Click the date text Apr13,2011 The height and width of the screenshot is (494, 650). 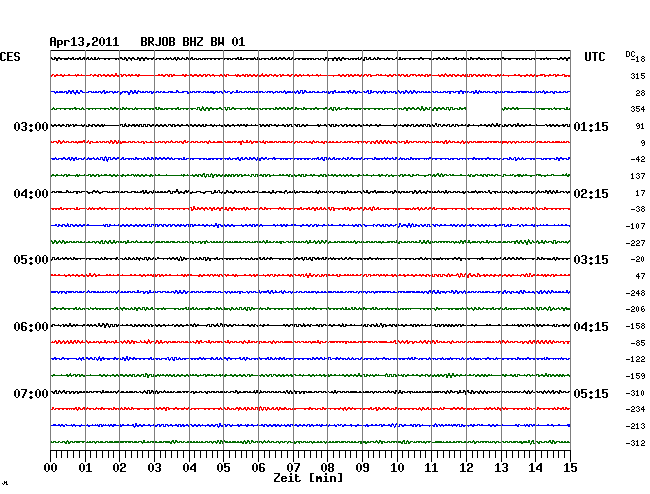tap(84, 42)
